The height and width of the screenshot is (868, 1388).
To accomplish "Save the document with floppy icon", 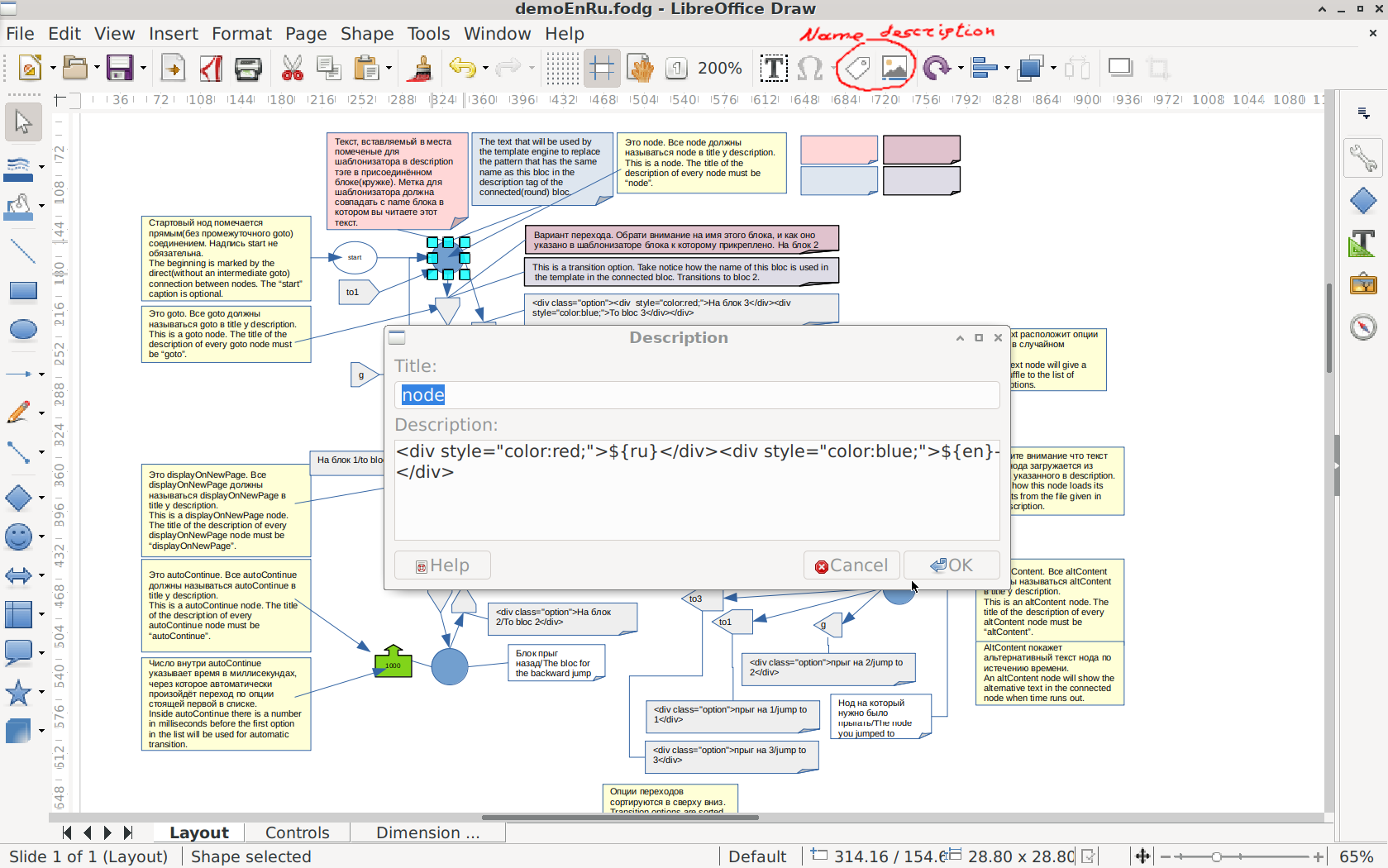I will point(120,68).
